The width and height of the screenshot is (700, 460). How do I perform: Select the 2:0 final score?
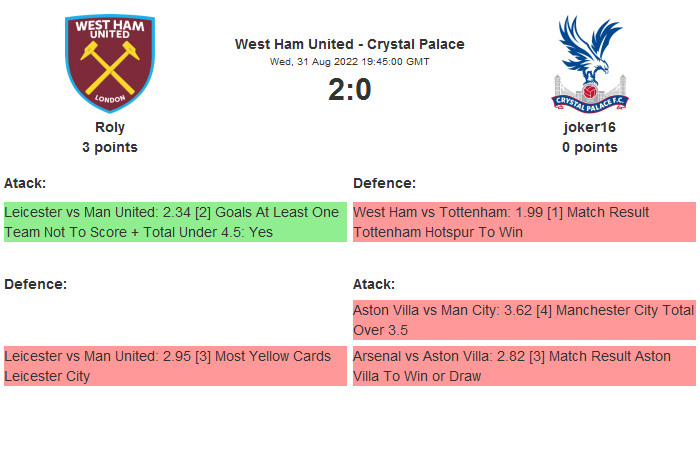[349, 90]
